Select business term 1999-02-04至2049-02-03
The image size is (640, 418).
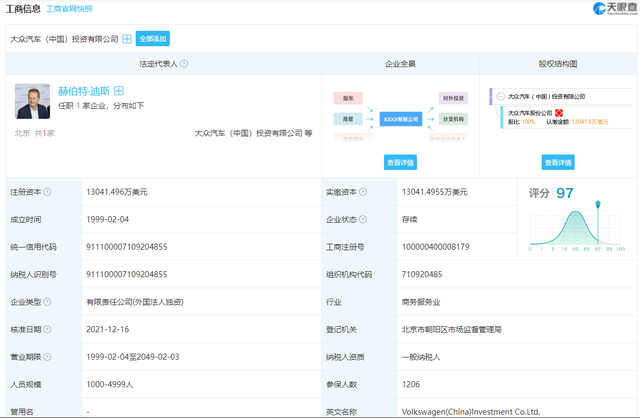pyautogui.click(x=133, y=357)
